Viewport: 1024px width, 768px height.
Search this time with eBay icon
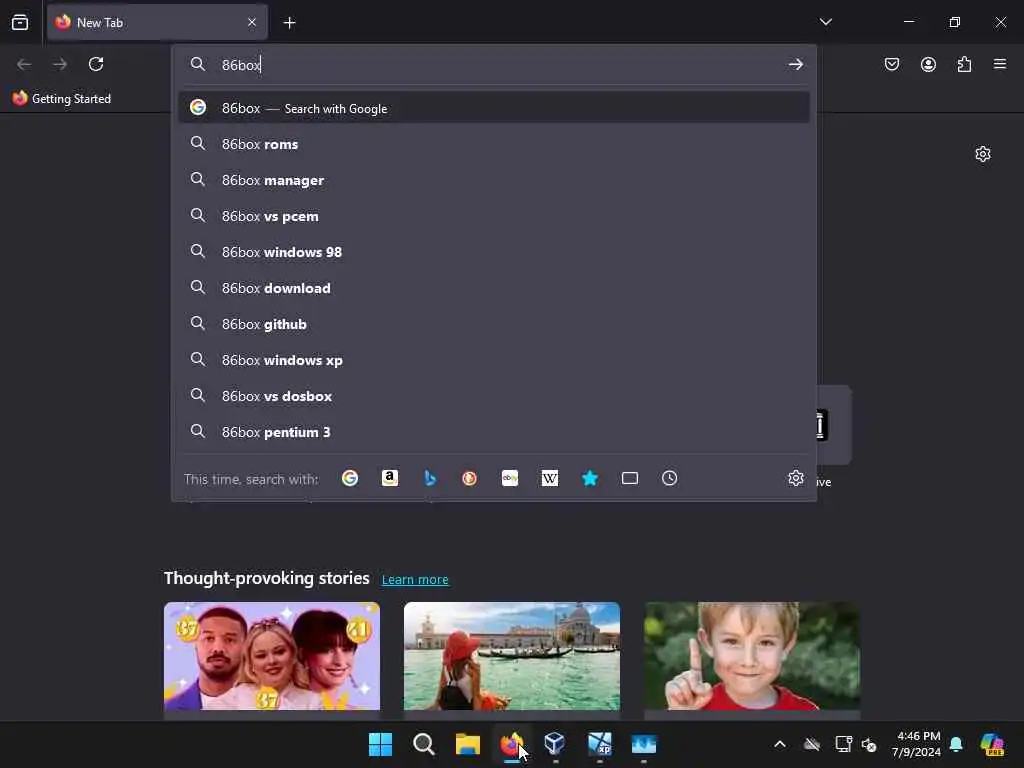510,478
